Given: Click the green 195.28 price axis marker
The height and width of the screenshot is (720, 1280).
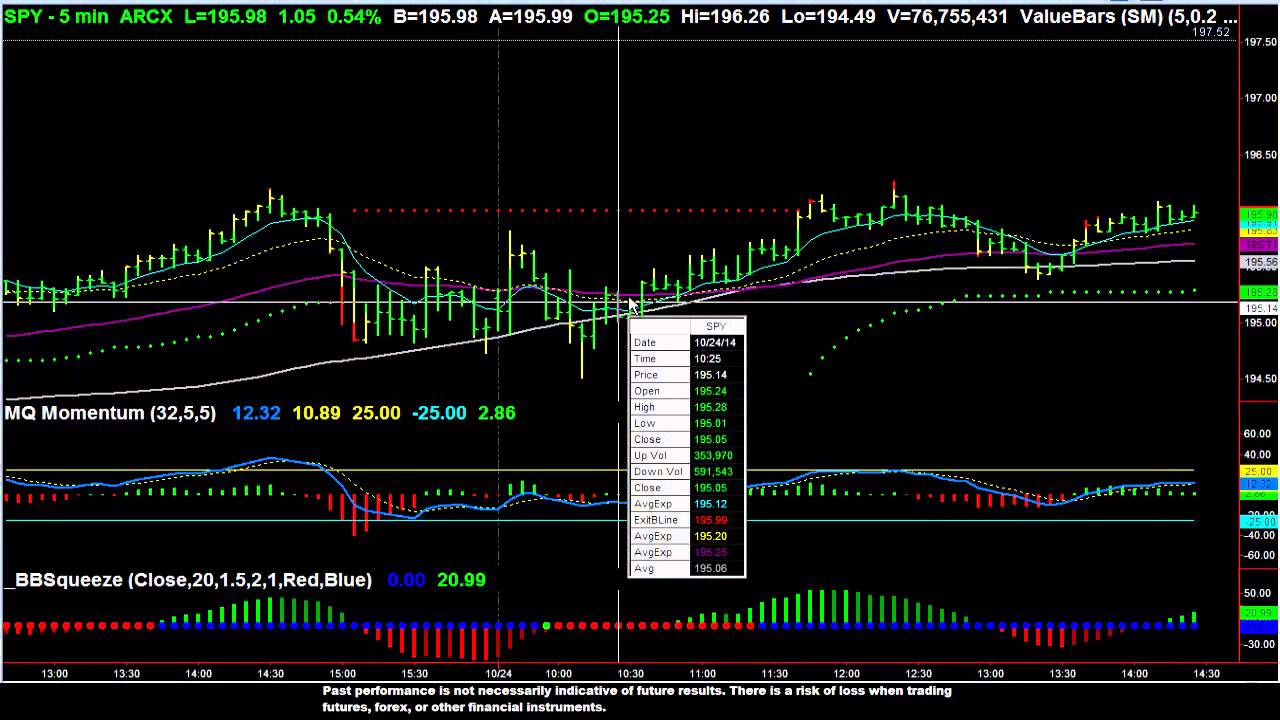Looking at the screenshot, I should (x=1259, y=292).
